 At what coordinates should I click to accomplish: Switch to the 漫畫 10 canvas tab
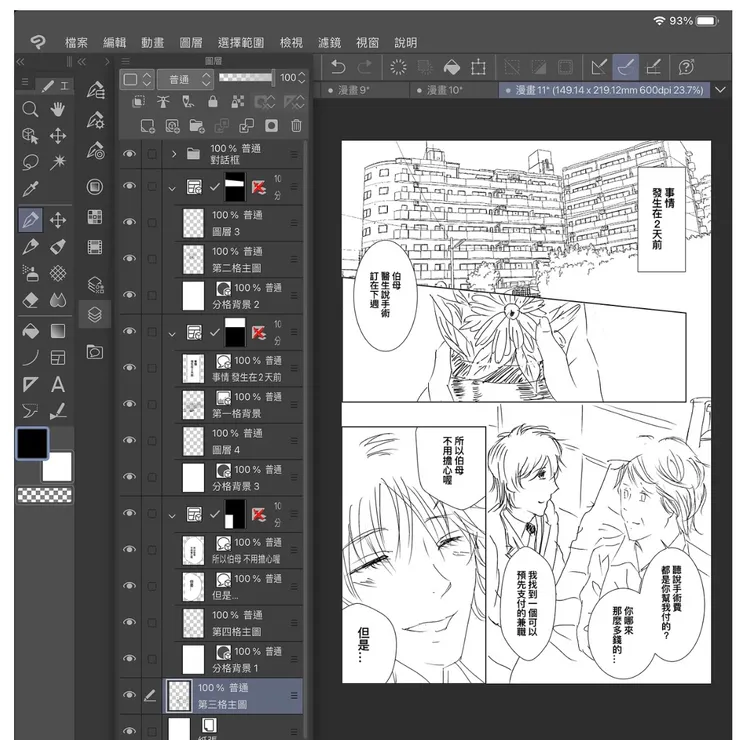pyautogui.click(x=453, y=90)
